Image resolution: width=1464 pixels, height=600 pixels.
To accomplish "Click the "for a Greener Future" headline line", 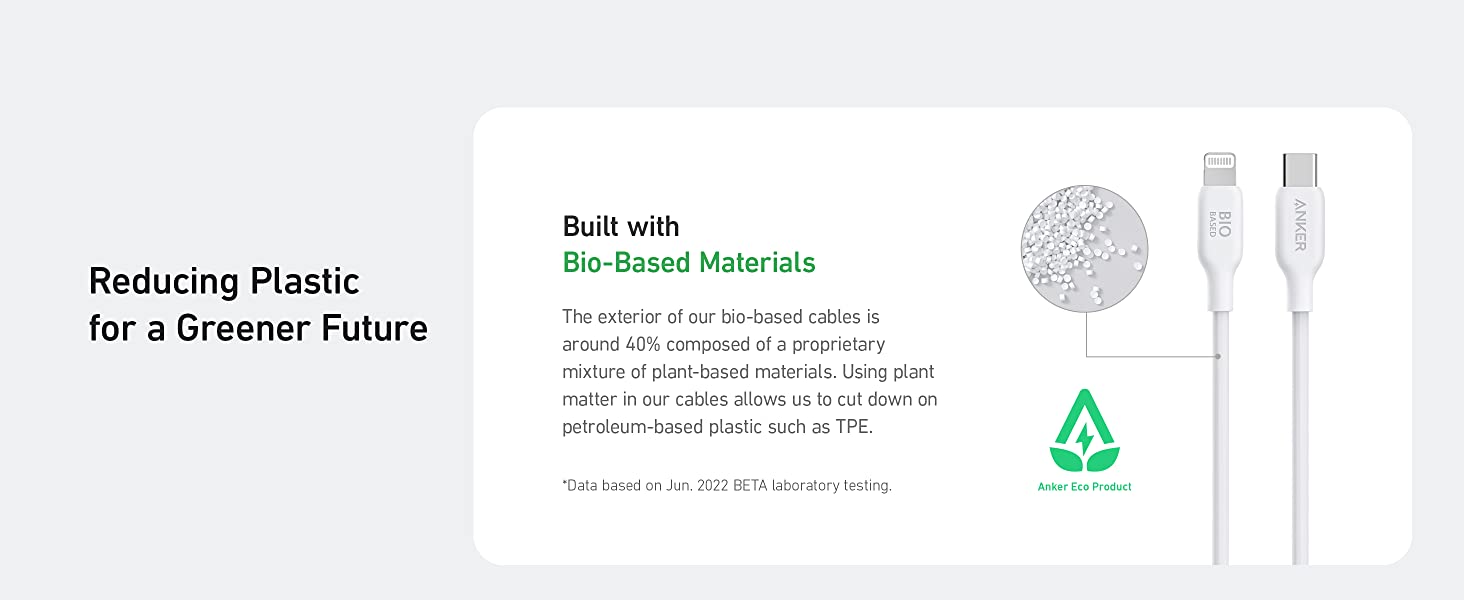I will 258,328.
